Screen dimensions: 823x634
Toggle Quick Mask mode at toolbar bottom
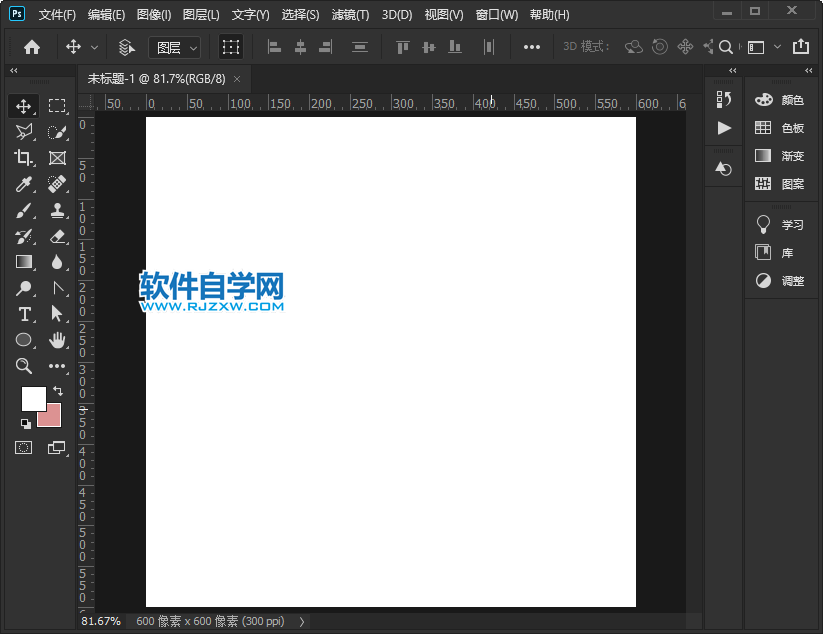24,448
